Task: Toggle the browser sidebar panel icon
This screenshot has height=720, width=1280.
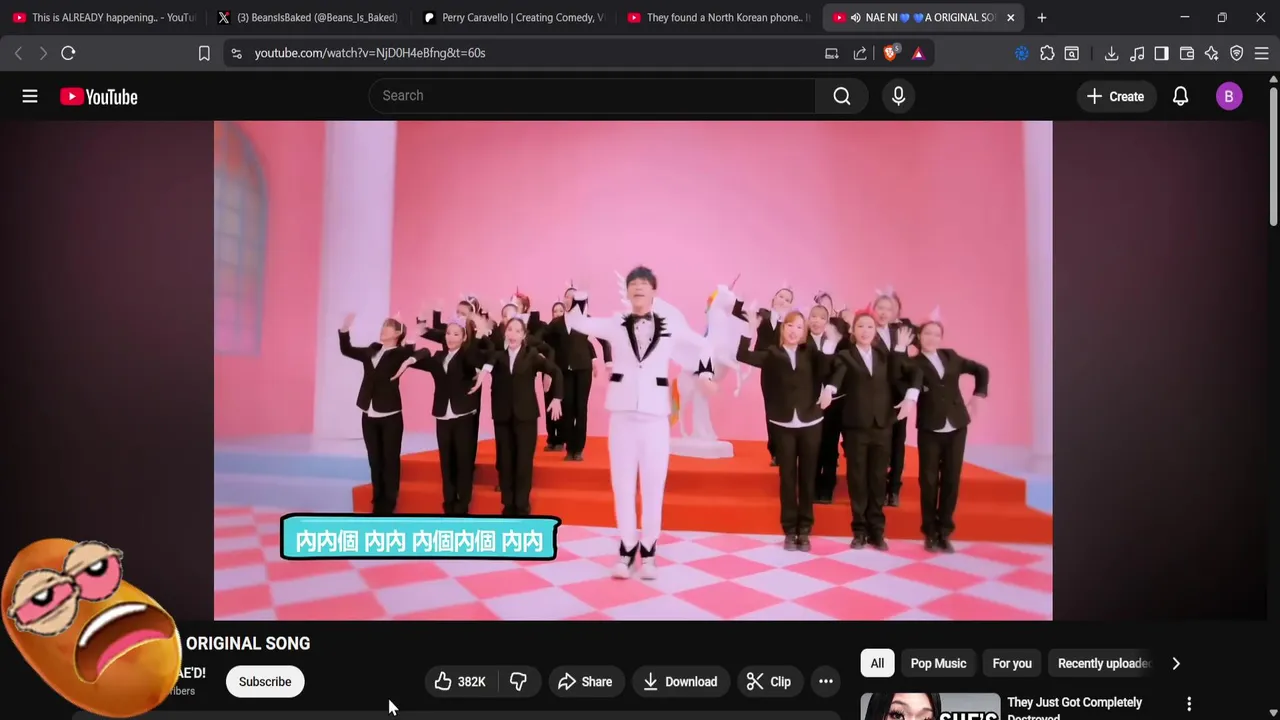Action: click(x=1161, y=53)
